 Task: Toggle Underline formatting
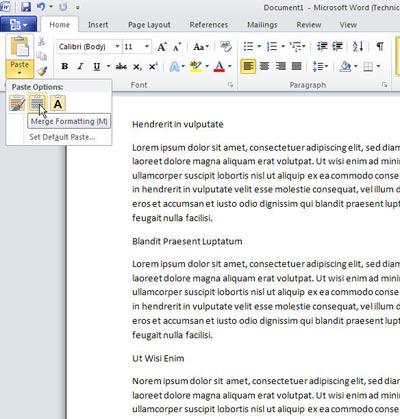[x=97, y=66]
